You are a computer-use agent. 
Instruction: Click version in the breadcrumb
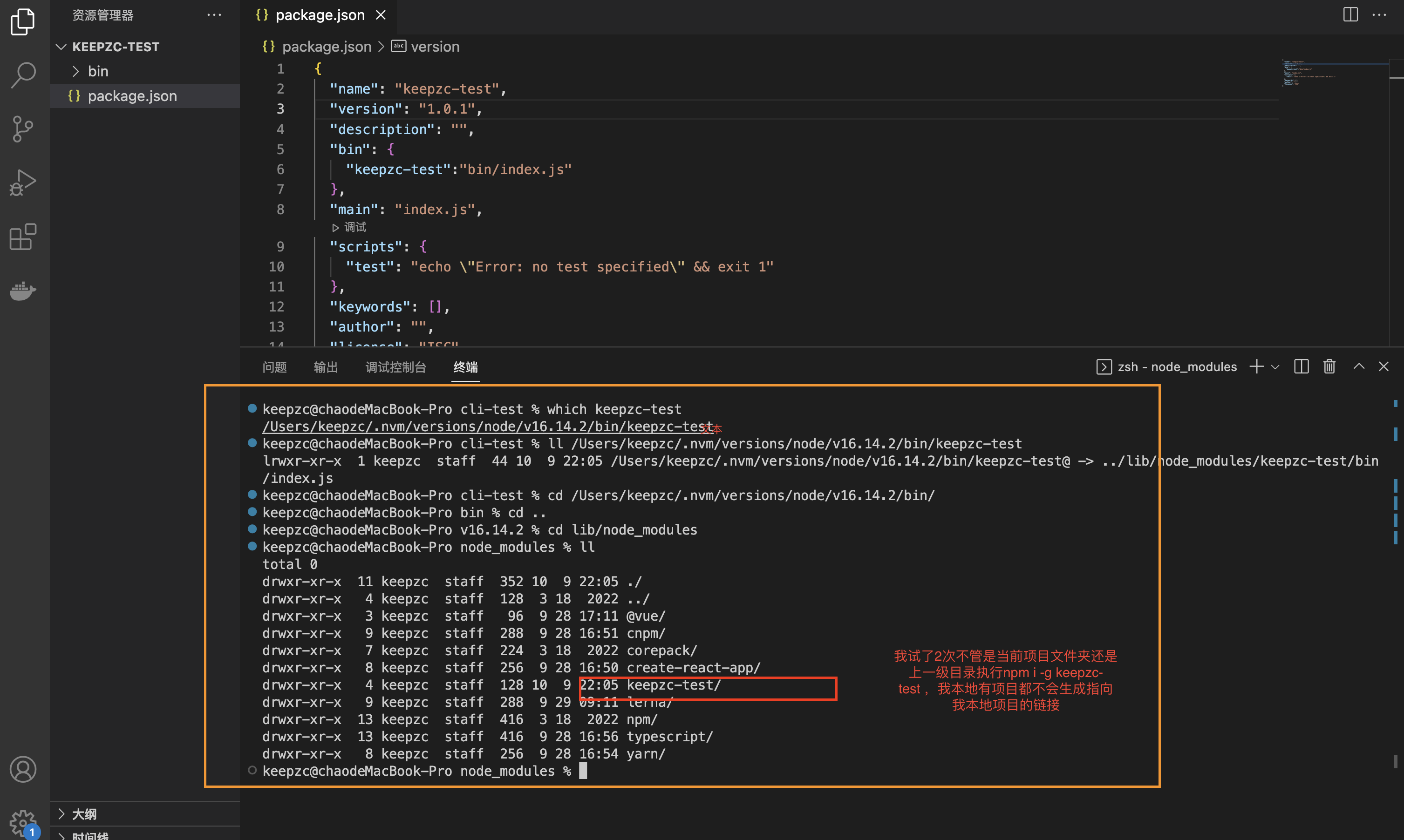point(435,47)
